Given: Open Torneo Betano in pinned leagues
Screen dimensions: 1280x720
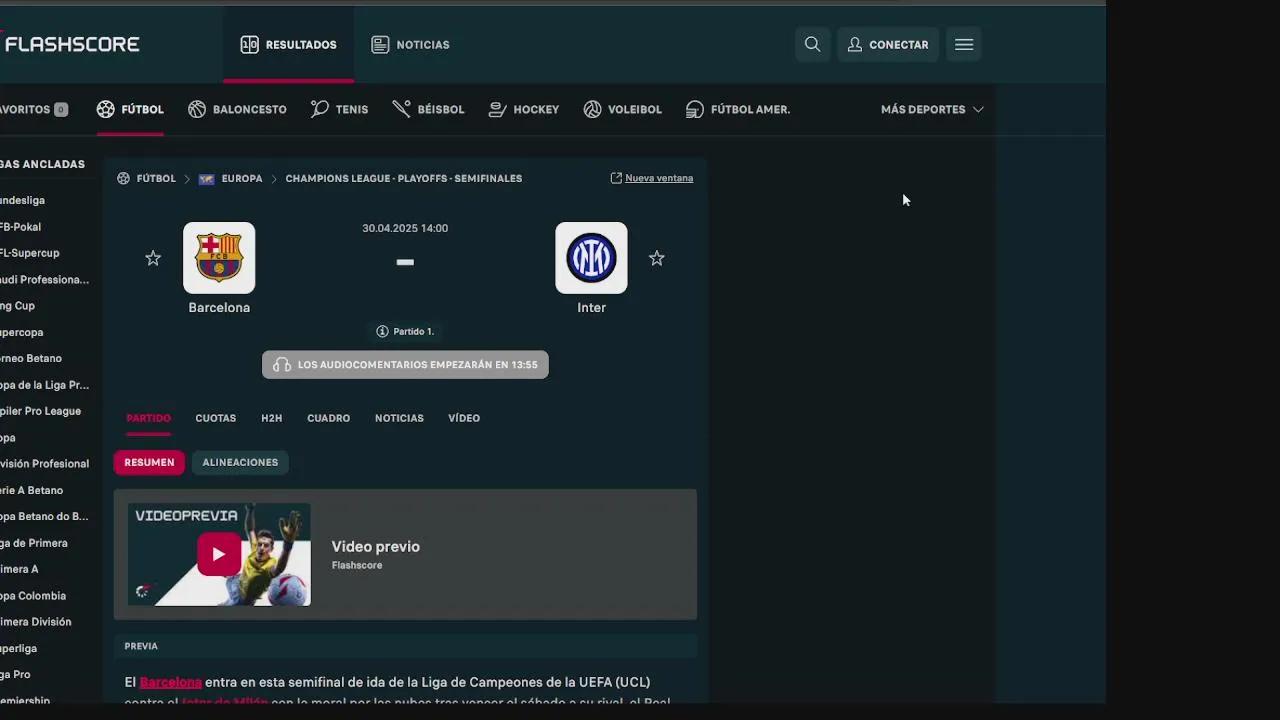Looking at the screenshot, I should (x=31, y=358).
